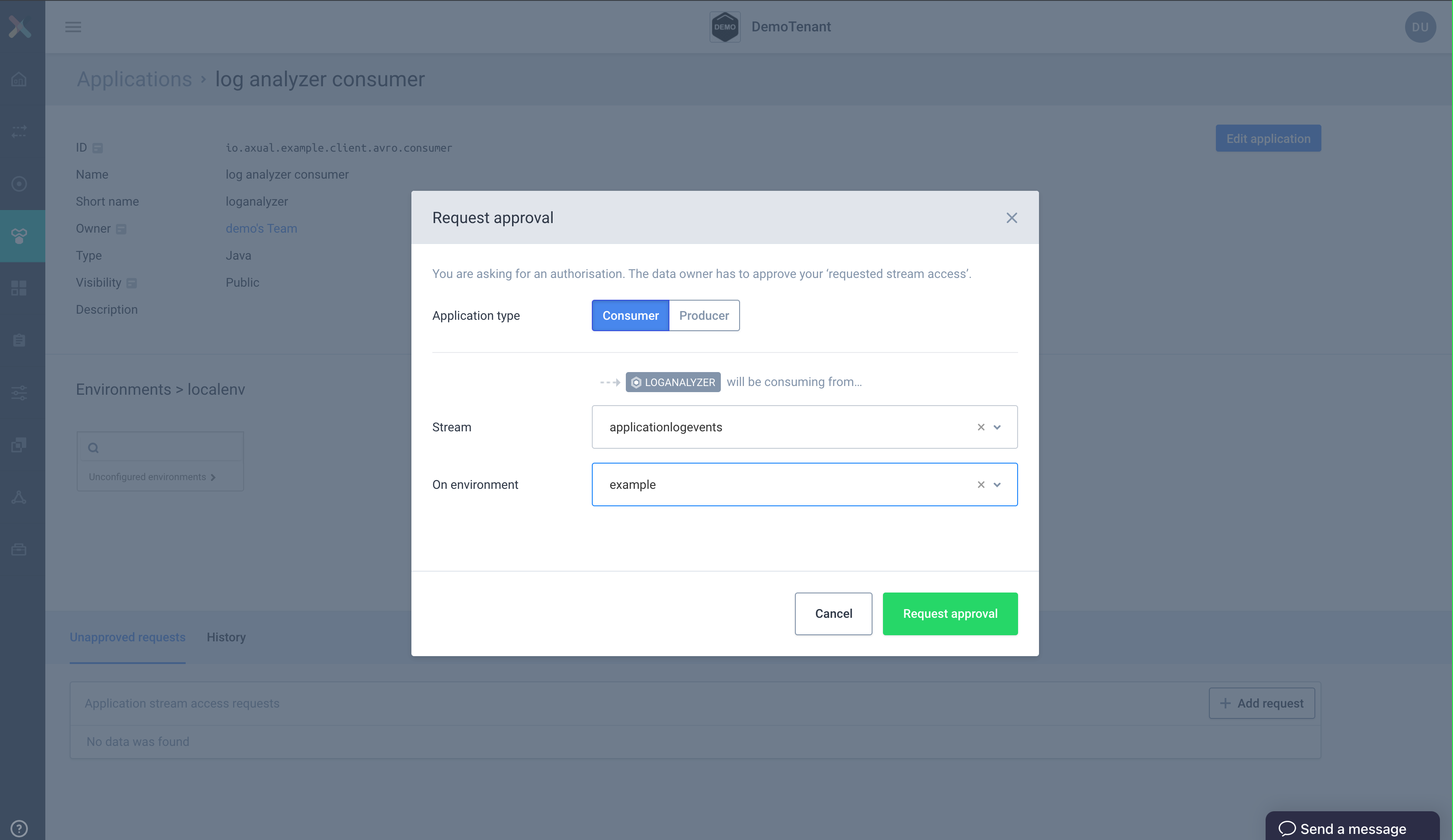Open the demo's Team owner link
Viewport: 1453px width, 840px height.
[261, 228]
